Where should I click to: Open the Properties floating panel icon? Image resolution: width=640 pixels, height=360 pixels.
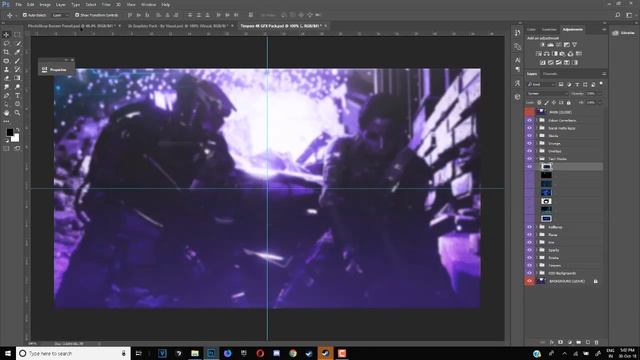click(x=44, y=70)
